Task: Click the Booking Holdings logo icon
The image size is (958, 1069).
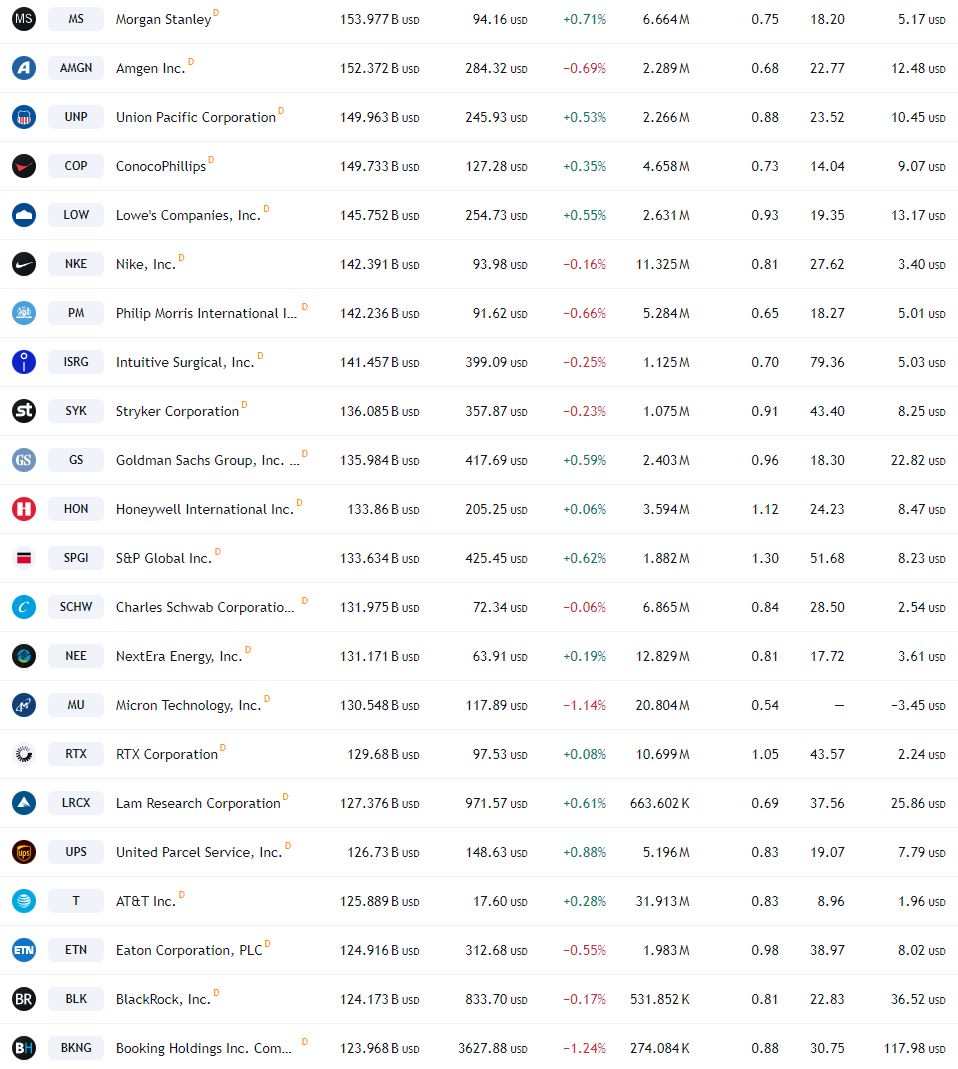Action: [24, 1049]
